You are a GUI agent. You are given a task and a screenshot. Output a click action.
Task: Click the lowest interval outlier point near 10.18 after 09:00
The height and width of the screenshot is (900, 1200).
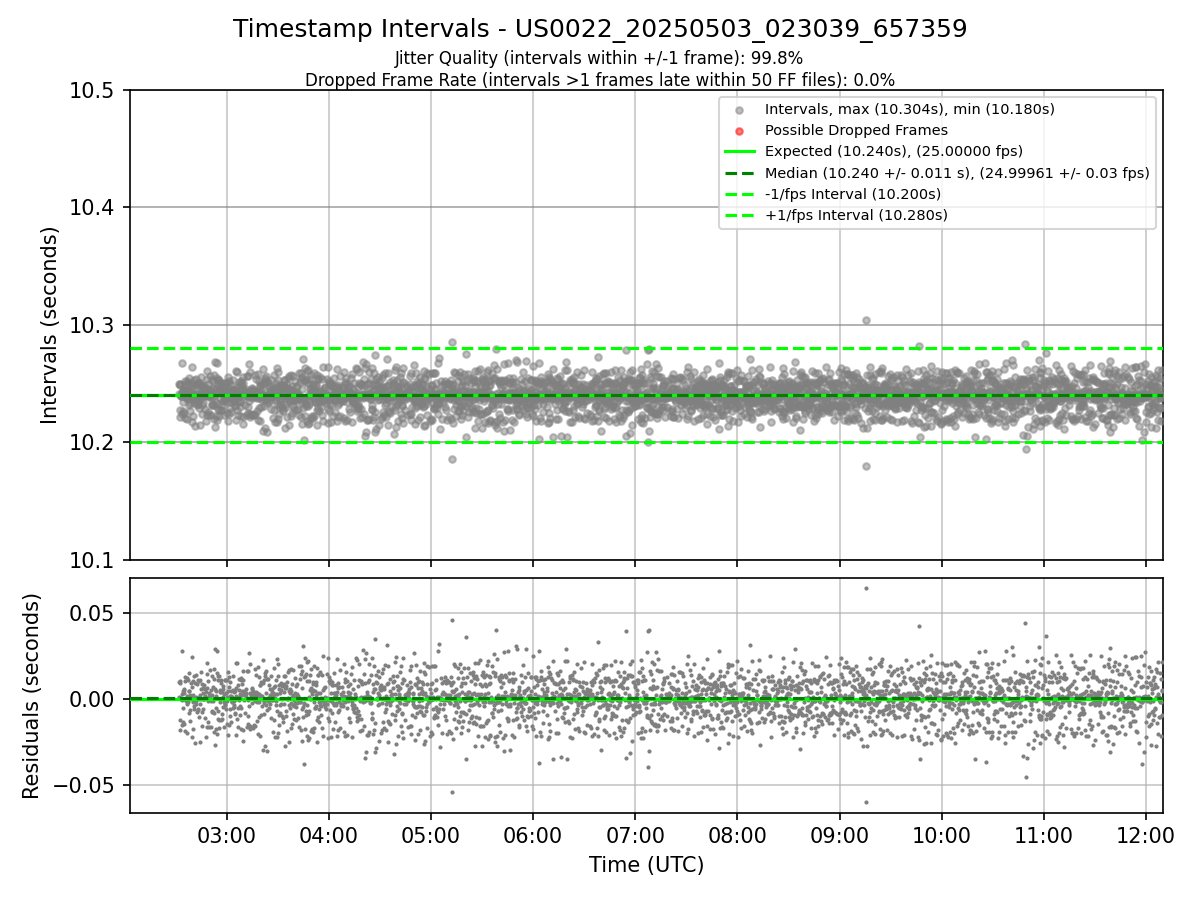pos(866,466)
